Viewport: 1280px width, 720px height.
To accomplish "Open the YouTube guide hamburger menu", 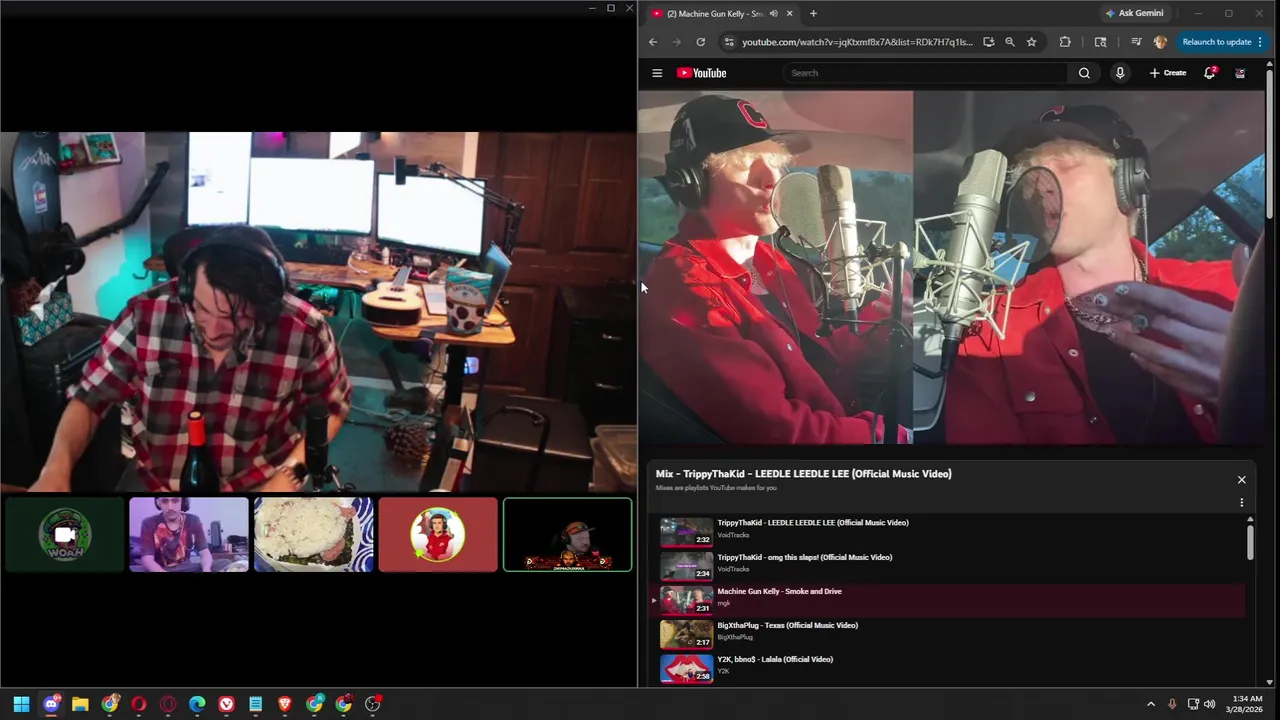I will coord(657,73).
